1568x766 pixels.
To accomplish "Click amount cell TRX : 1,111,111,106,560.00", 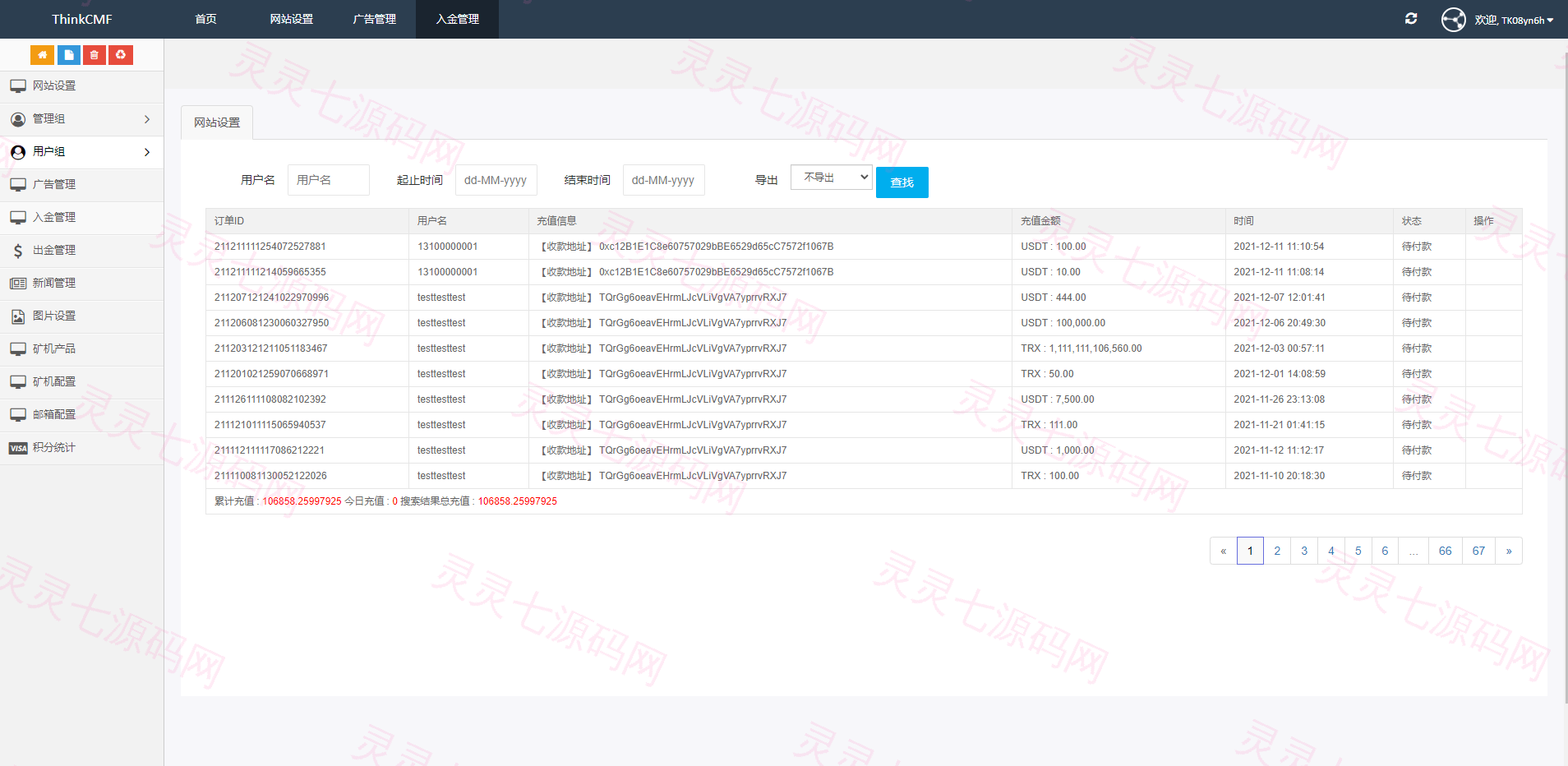I will (1081, 348).
